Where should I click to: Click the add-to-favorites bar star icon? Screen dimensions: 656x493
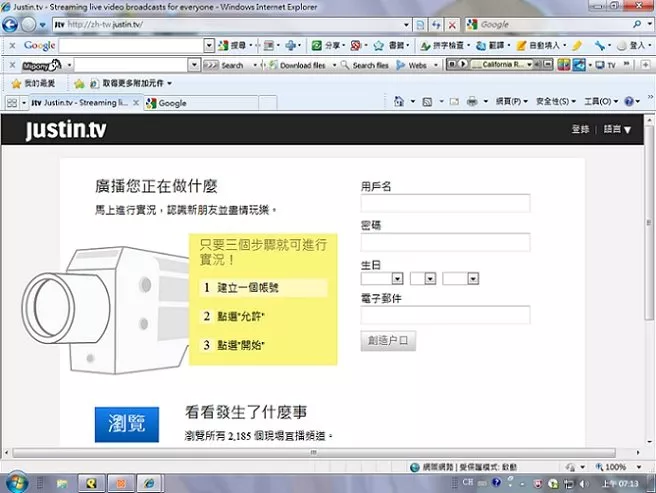click(x=79, y=83)
